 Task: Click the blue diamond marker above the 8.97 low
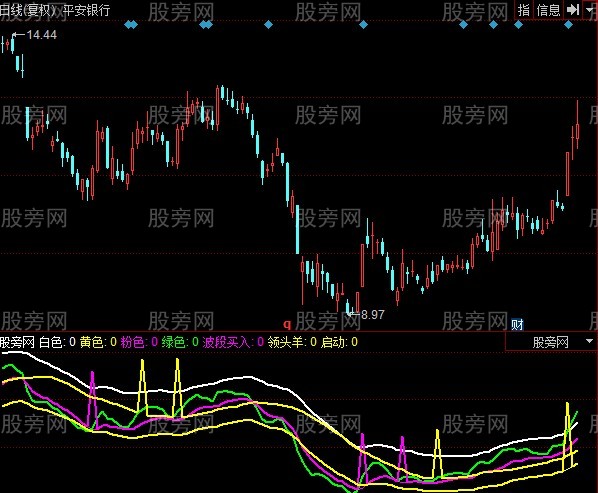click(363, 25)
